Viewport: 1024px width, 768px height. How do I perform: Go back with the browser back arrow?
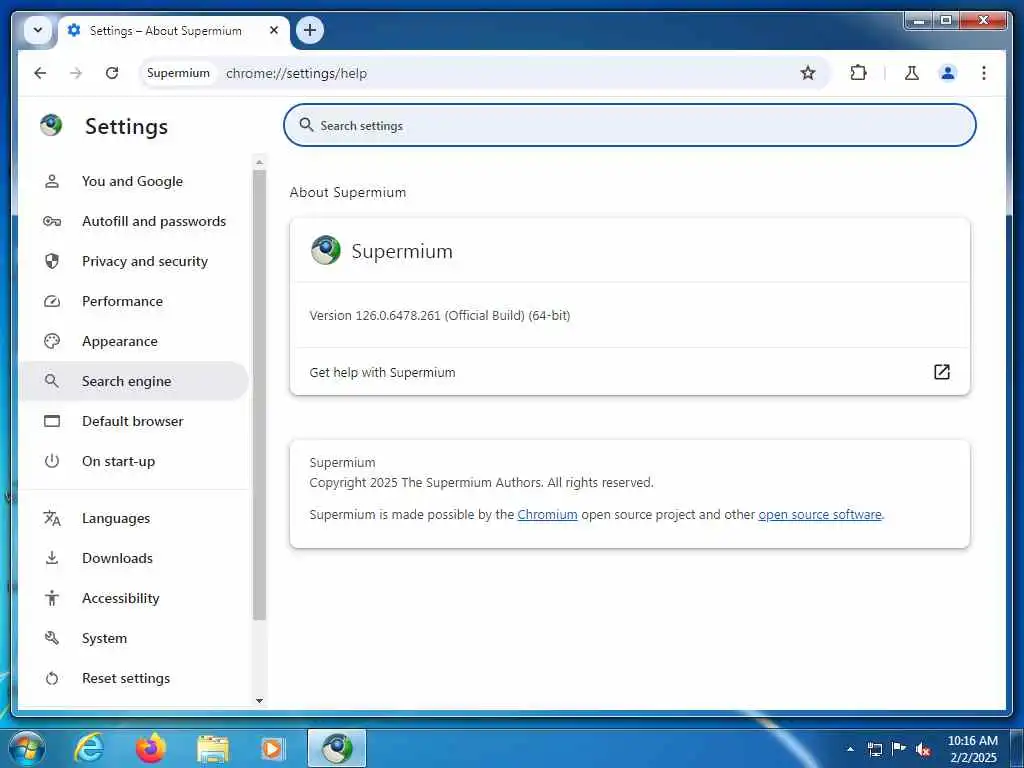40,73
